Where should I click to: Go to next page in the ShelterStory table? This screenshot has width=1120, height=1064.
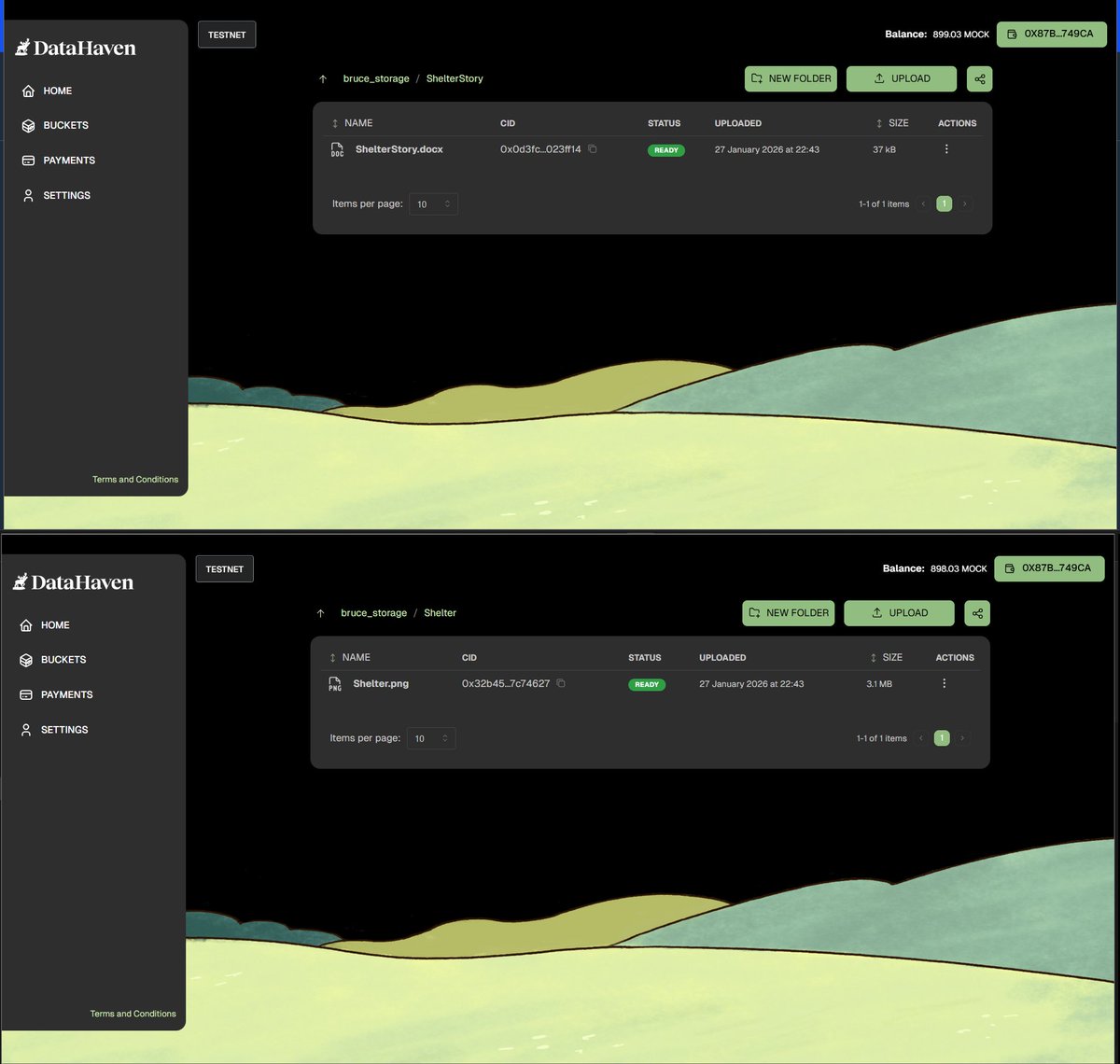pos(965,203)
